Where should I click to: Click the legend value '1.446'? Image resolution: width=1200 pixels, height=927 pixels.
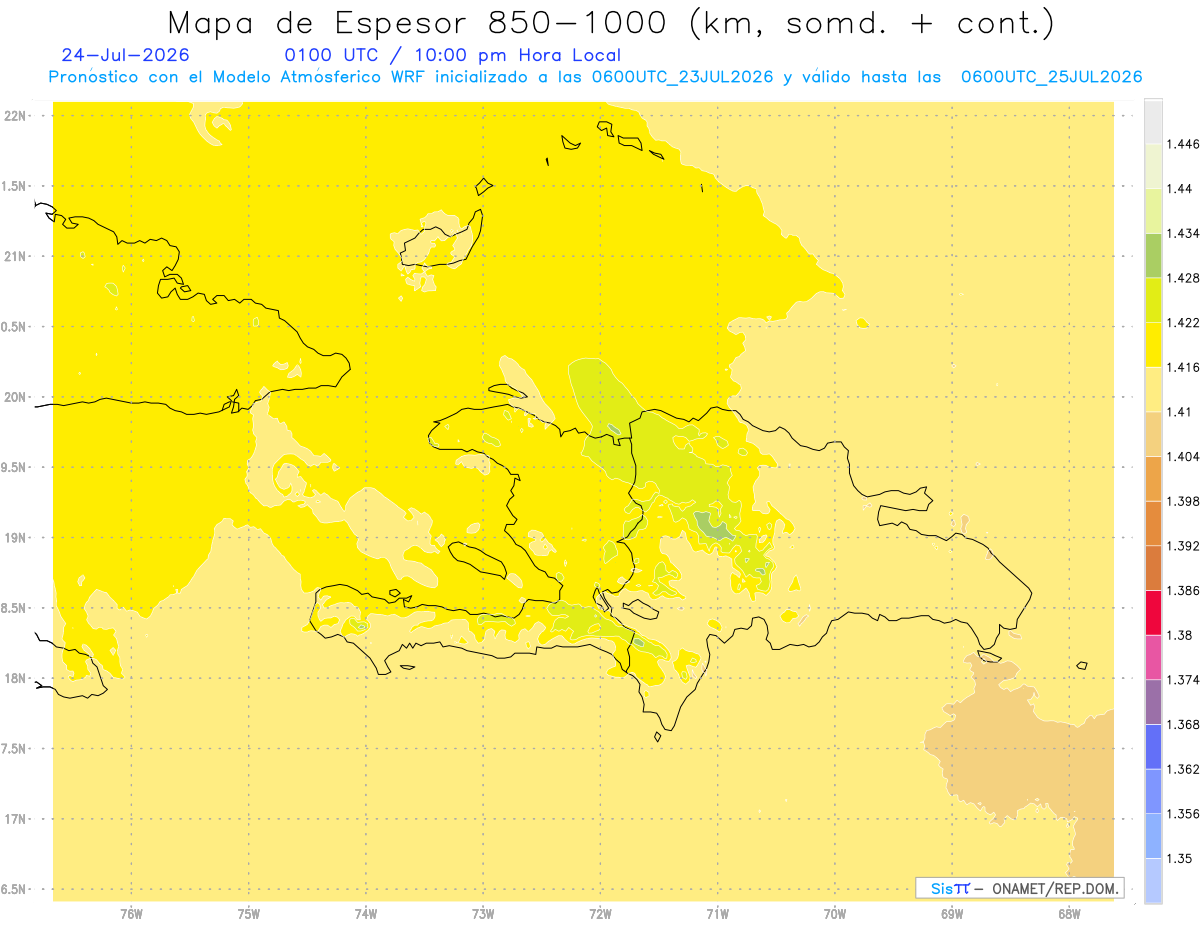tap(1184, 145)
